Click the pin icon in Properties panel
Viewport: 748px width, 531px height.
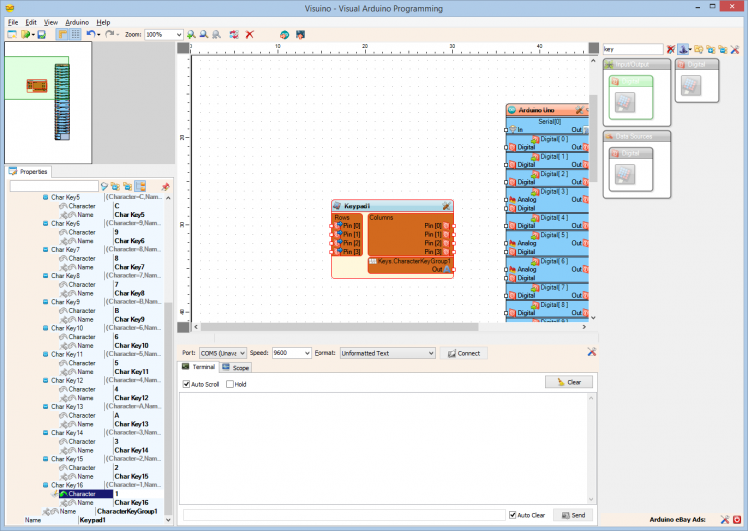165,186
